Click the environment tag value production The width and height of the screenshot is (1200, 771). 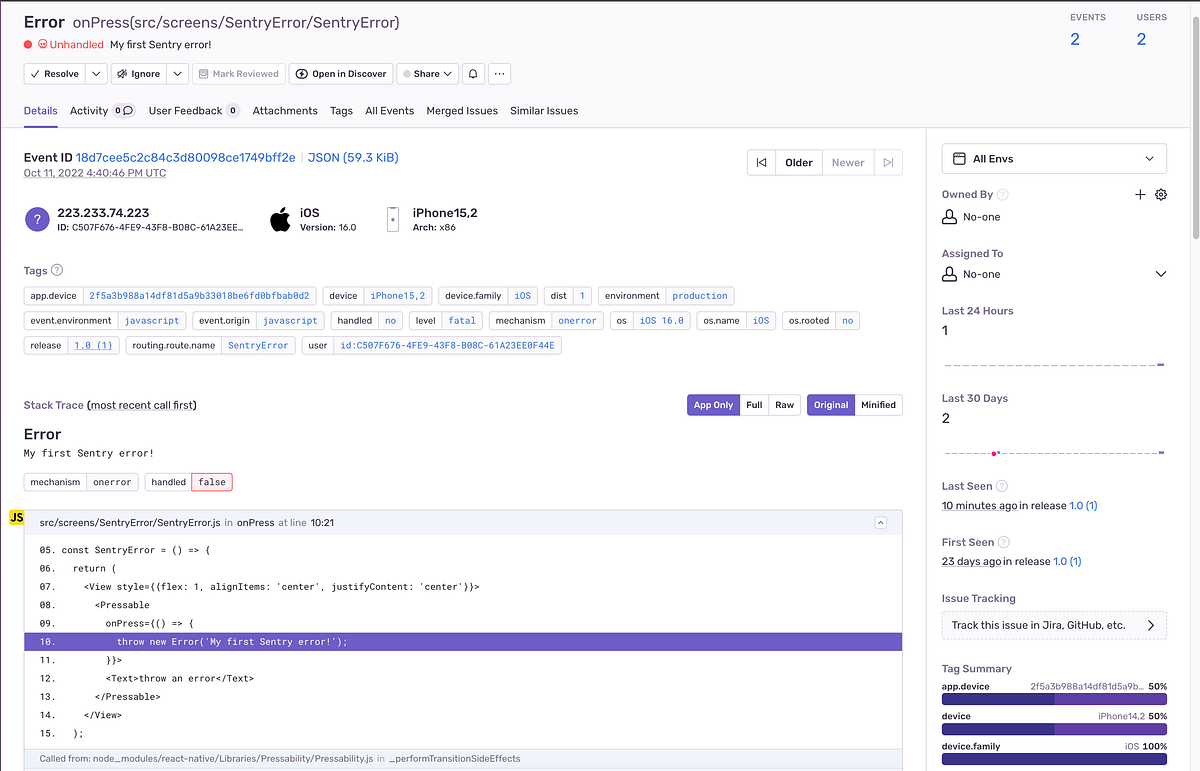[x=700, y=296]
